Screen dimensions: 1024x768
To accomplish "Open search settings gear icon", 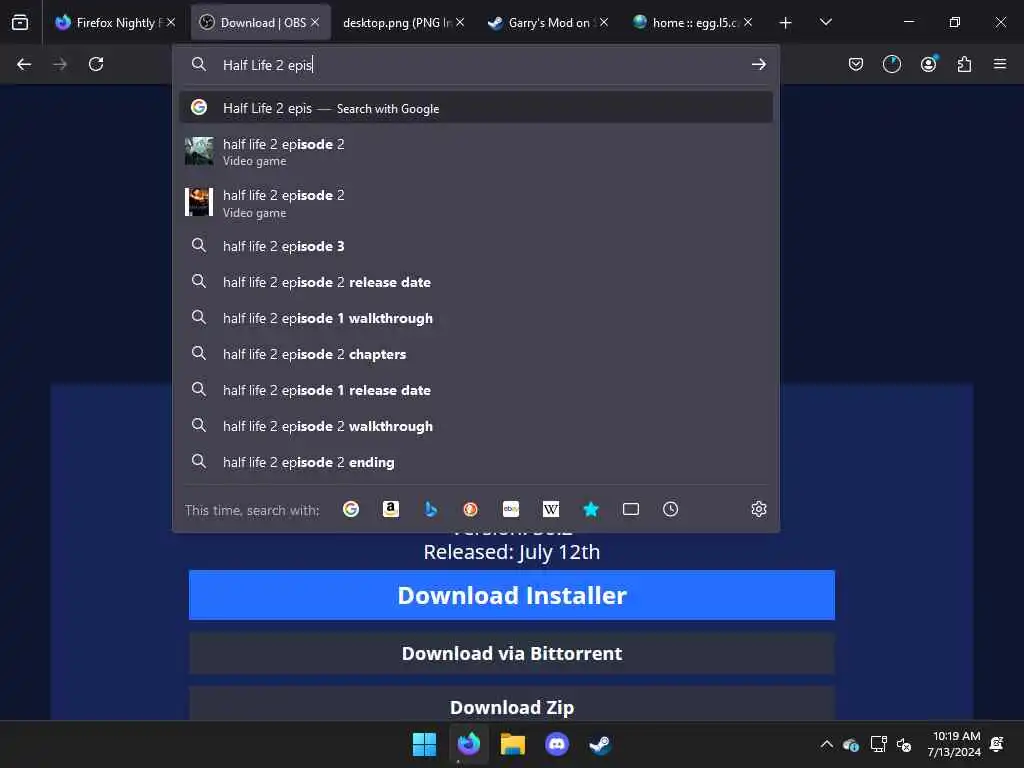I will pyautogui.click(x=758, y=509).
